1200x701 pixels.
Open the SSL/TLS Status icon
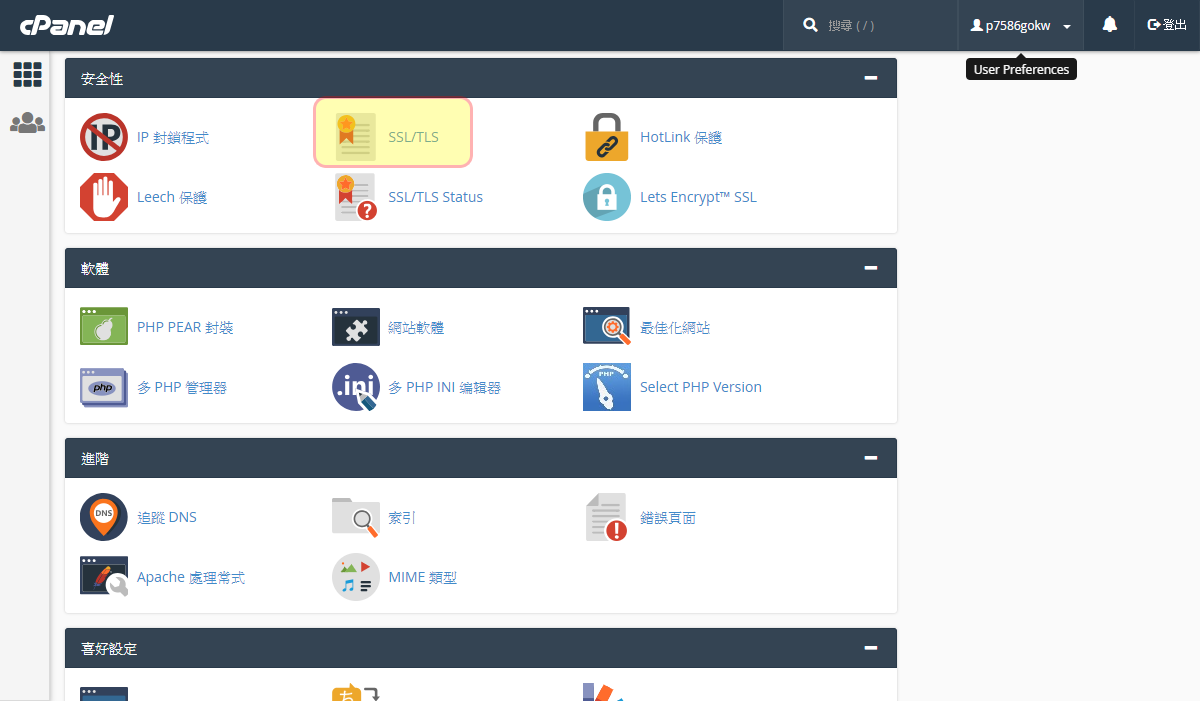pyautogui.click(x=356, y=197)
